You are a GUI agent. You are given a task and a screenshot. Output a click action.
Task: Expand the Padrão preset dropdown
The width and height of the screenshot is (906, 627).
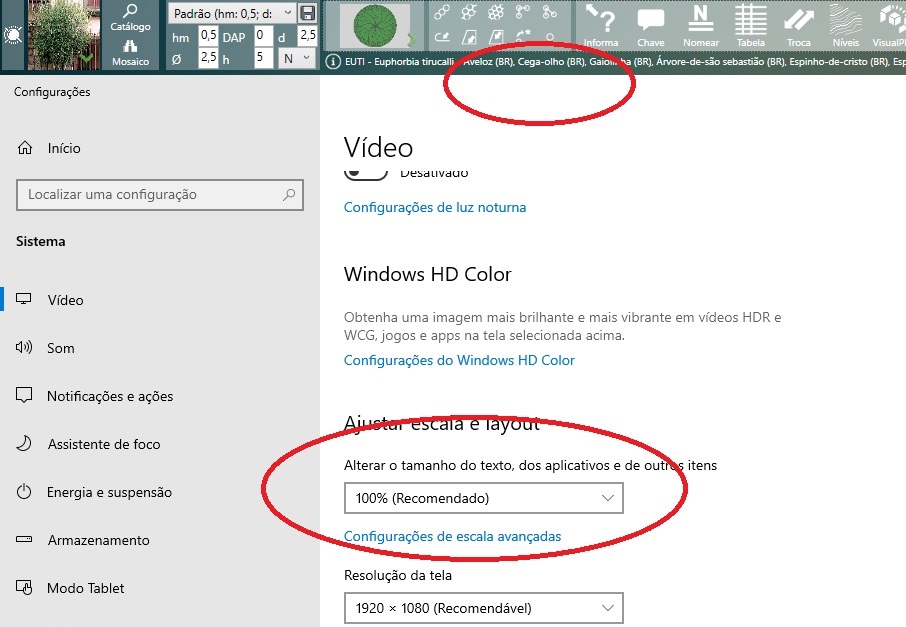[x=231, y=13]
